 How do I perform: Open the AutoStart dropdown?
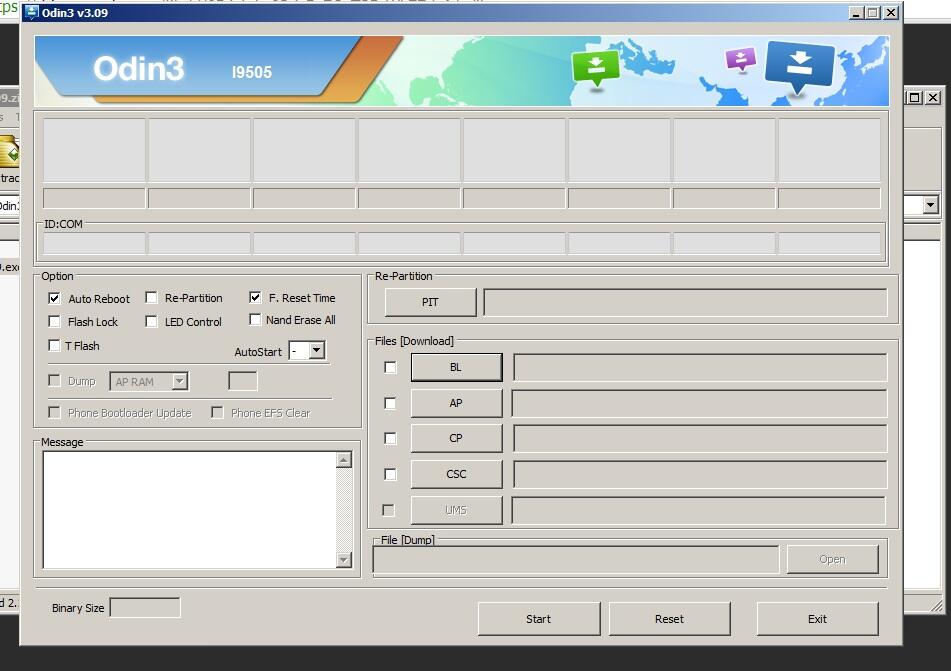(x=317, y=351)
